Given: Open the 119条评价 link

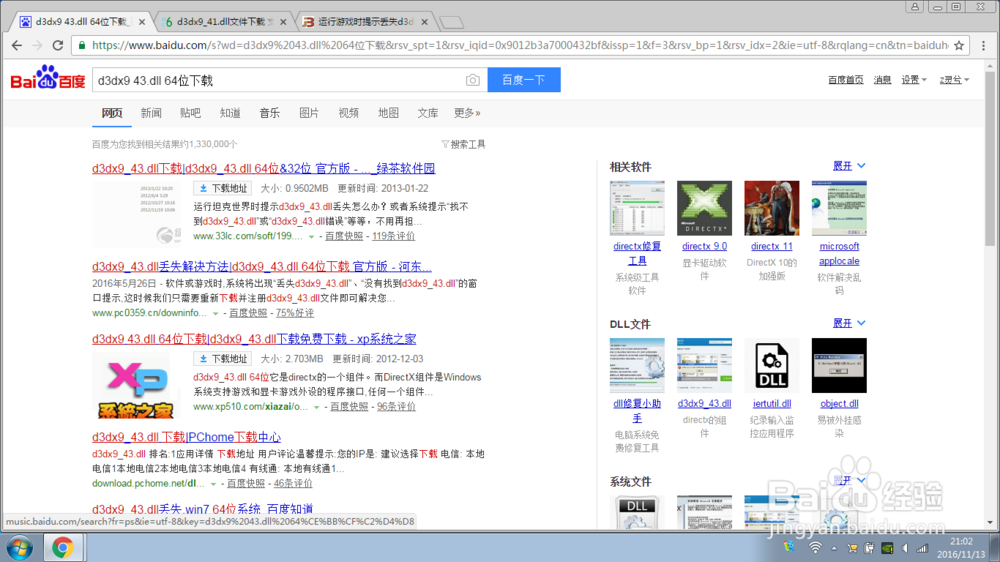Looking at the screenshot, I should [393, 236].
